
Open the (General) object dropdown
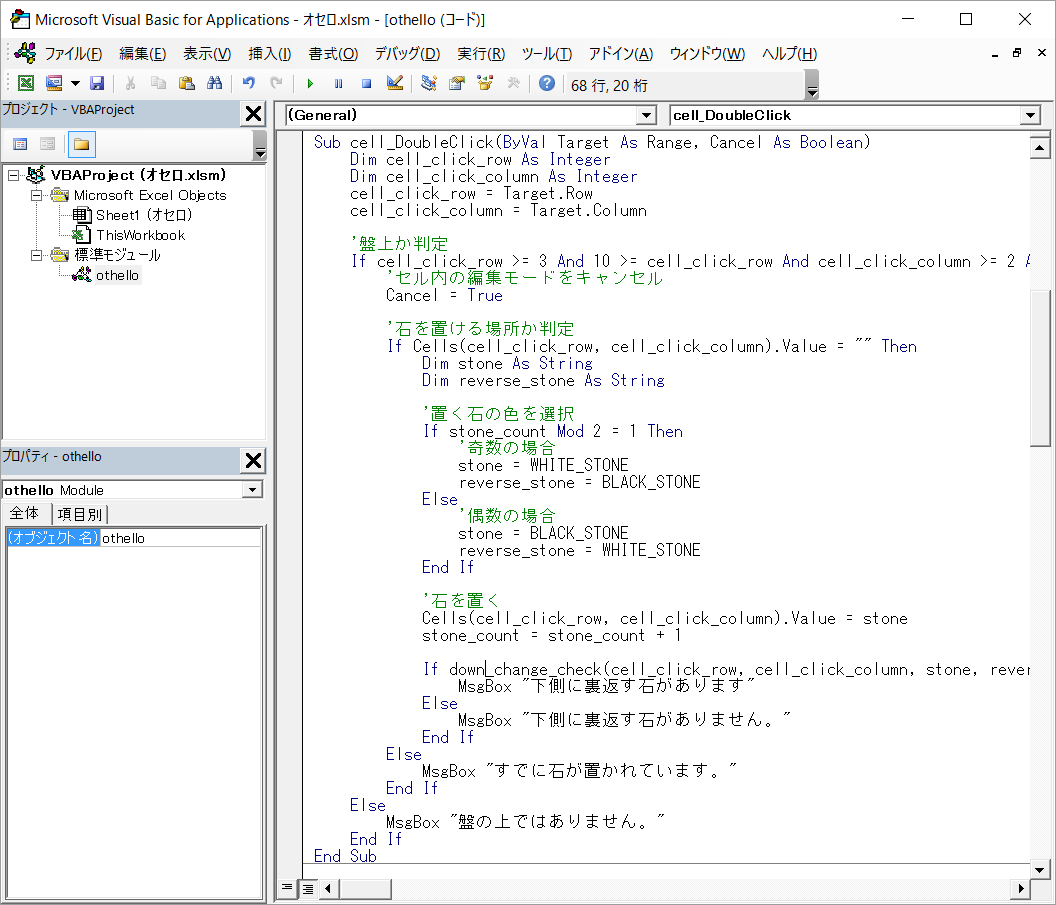pyautogui.click(x=646, y=115)
